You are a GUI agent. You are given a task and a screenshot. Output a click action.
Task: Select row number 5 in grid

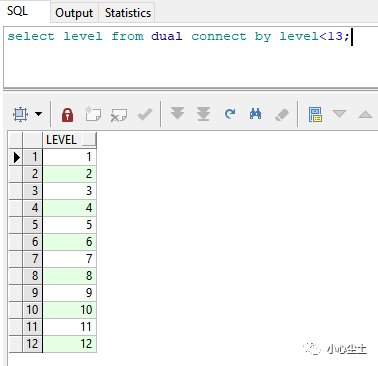pyautogui.click(x=33, y=225)
